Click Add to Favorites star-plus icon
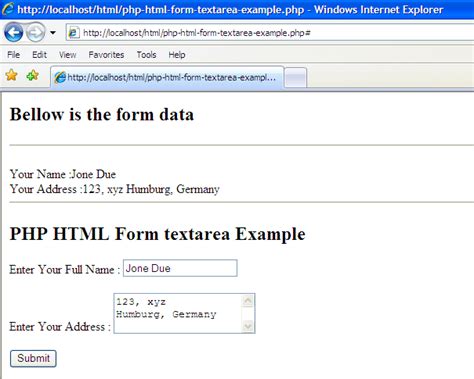The image size is (474, 379). point(33,75)
